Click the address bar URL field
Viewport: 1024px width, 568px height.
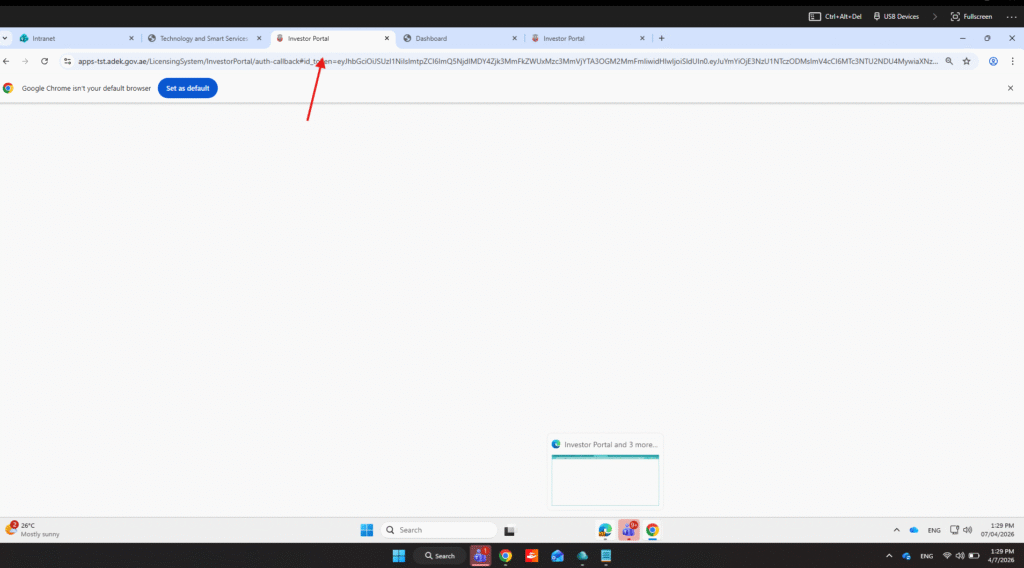tap(500, 61)
